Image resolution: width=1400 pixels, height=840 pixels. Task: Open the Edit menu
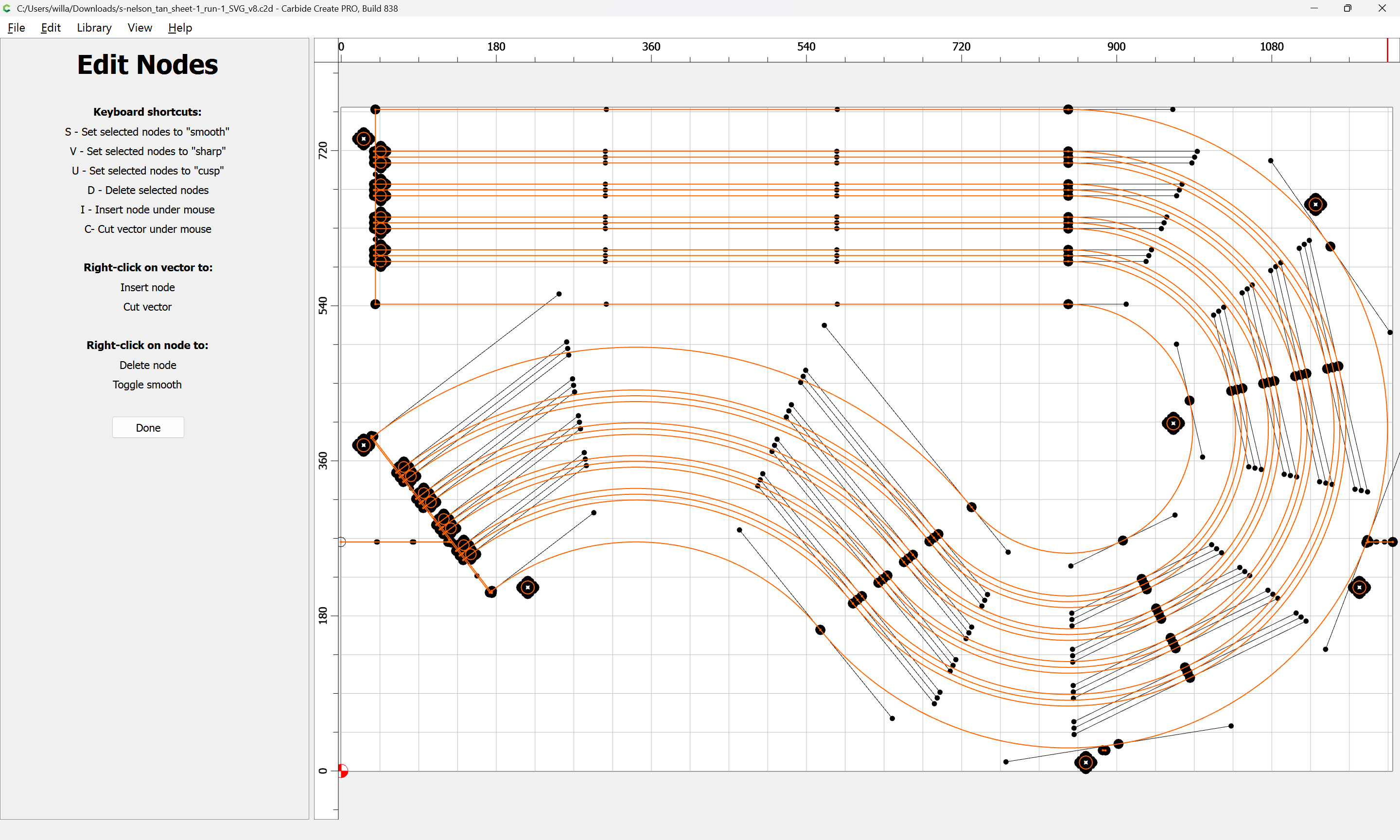point(51,28)
